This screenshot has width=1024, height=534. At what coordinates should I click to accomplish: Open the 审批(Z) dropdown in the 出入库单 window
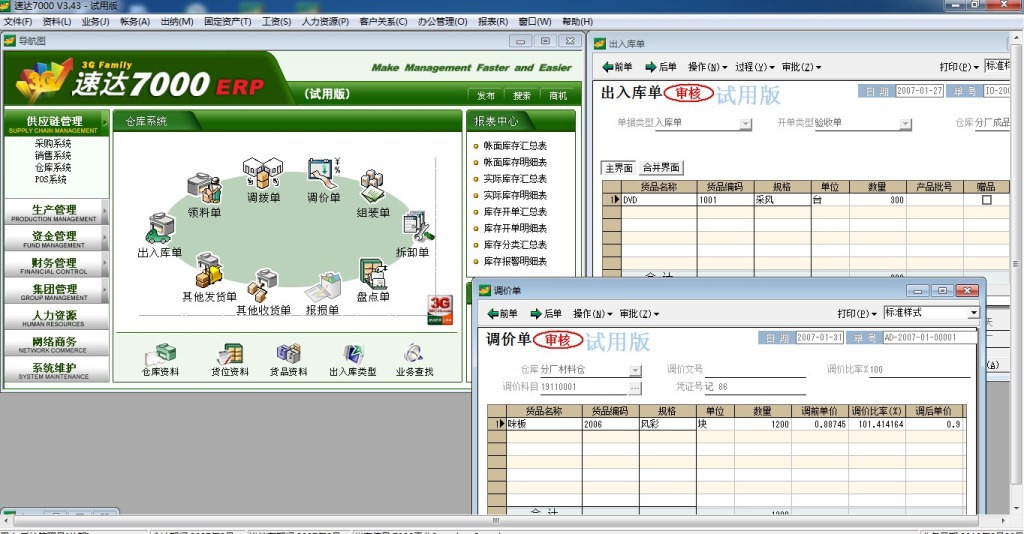(x=801, y=67)
